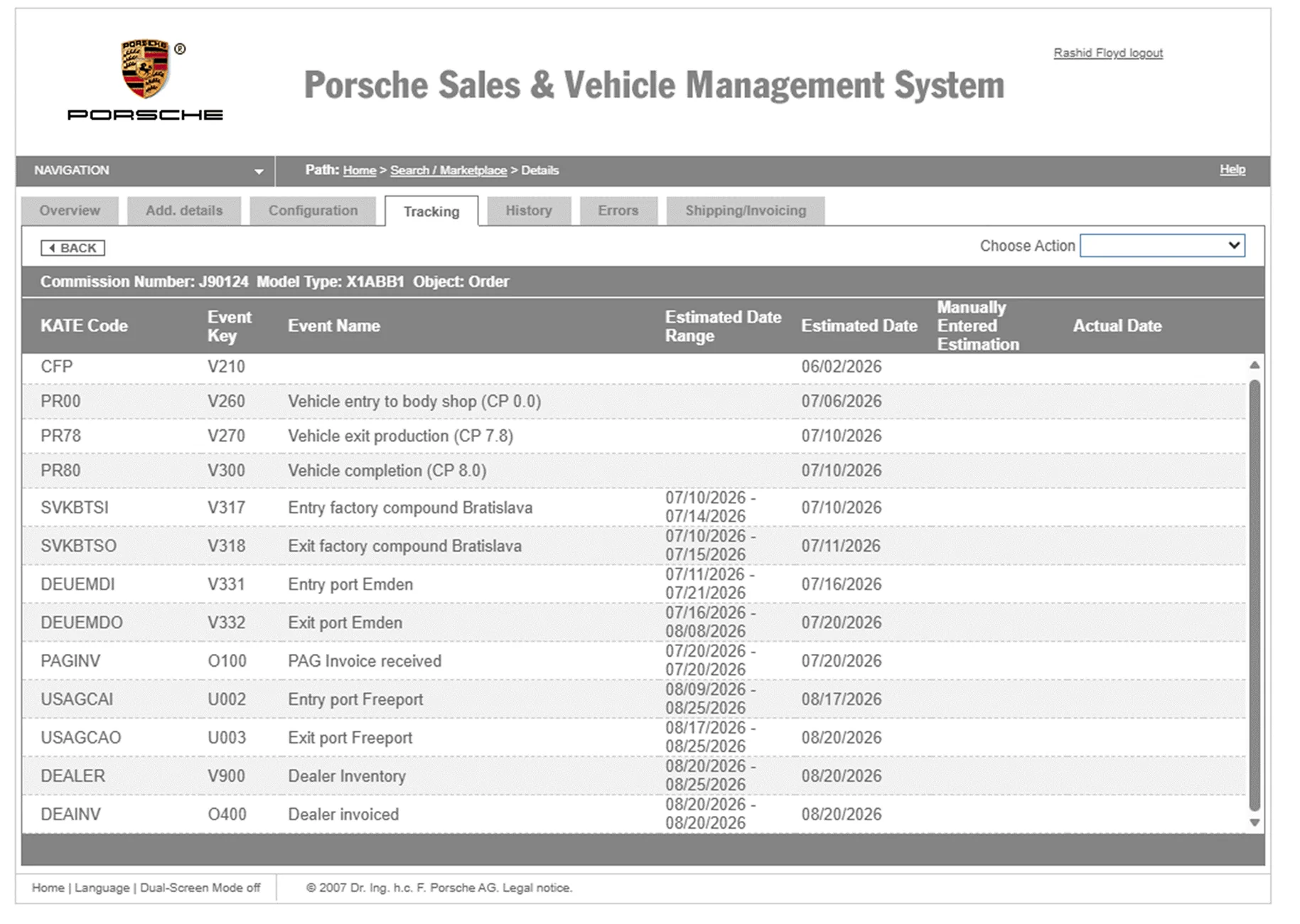Click PAG Invoice received event
This screenshot has width=1300, height=924.
click(x=365, y=662)
